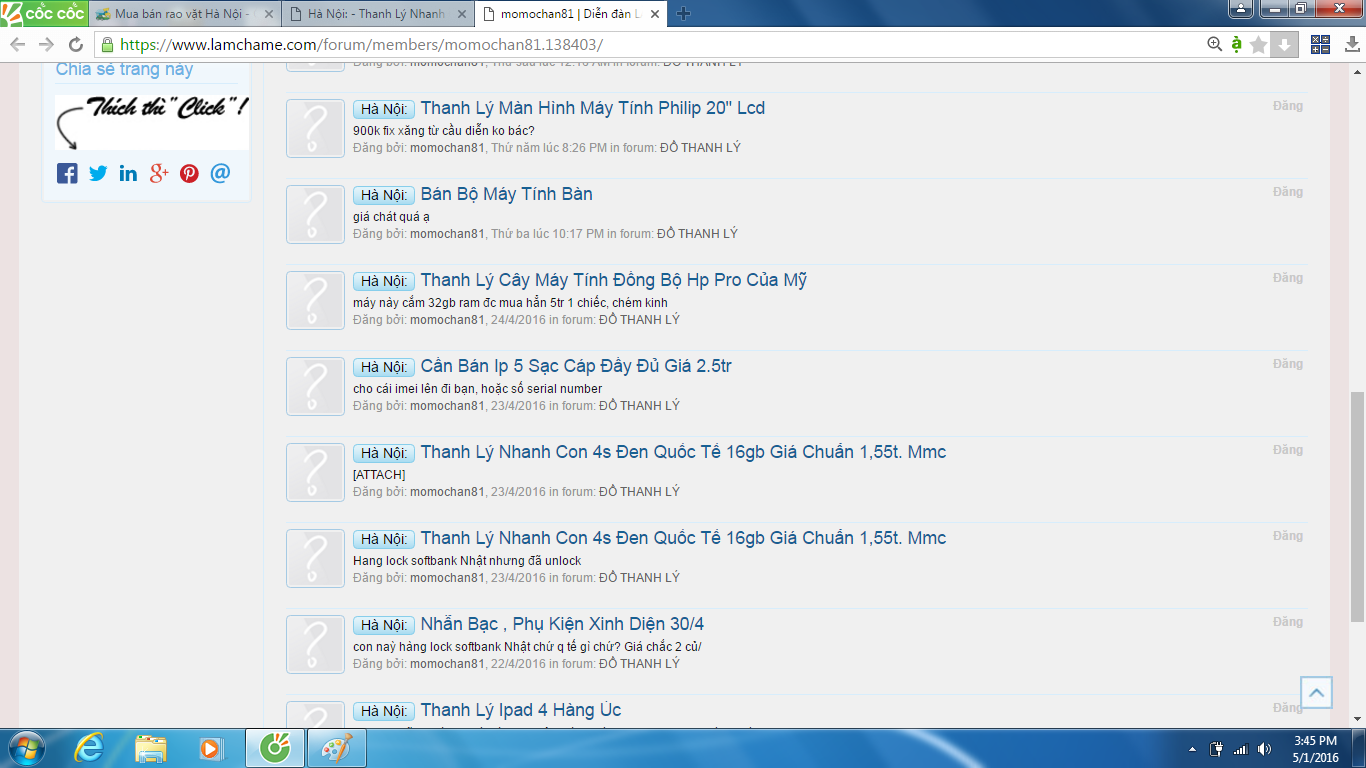The image size is (1366, 768).
Task: Open momochan81 profile link under the Nhẫn Bạc thread
Action: pyautogui.click(x=447, y=664)
